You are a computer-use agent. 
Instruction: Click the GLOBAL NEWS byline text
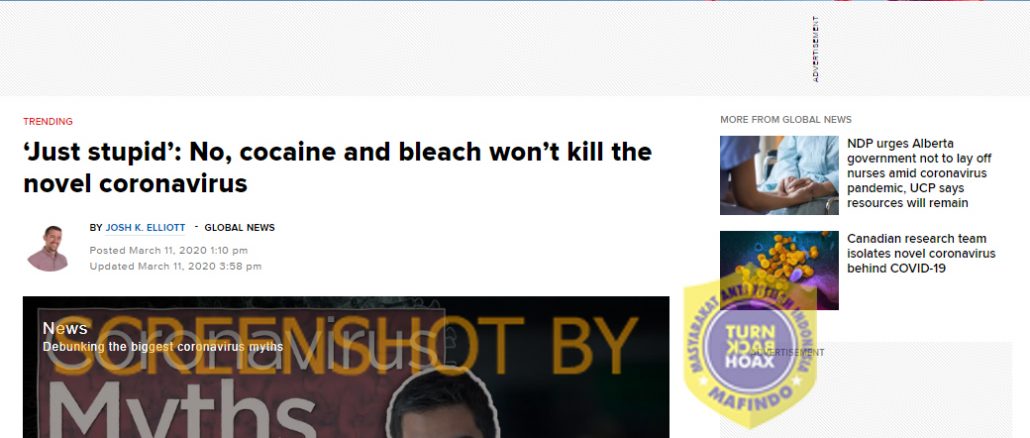[240, 228]
